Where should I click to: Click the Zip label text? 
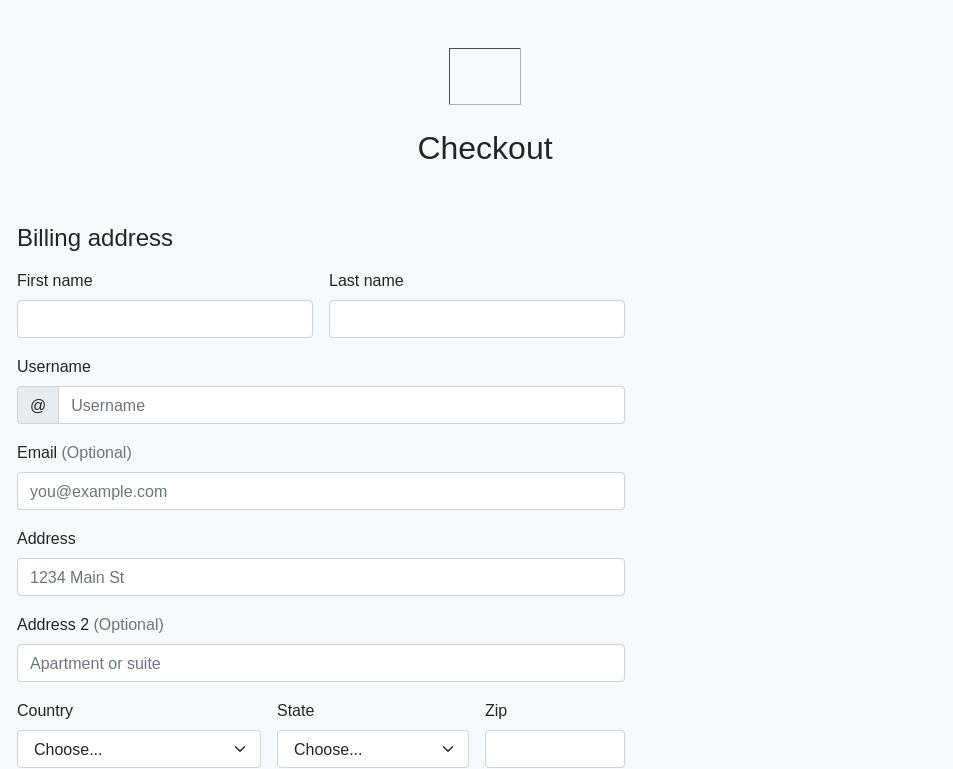[496, 711]
